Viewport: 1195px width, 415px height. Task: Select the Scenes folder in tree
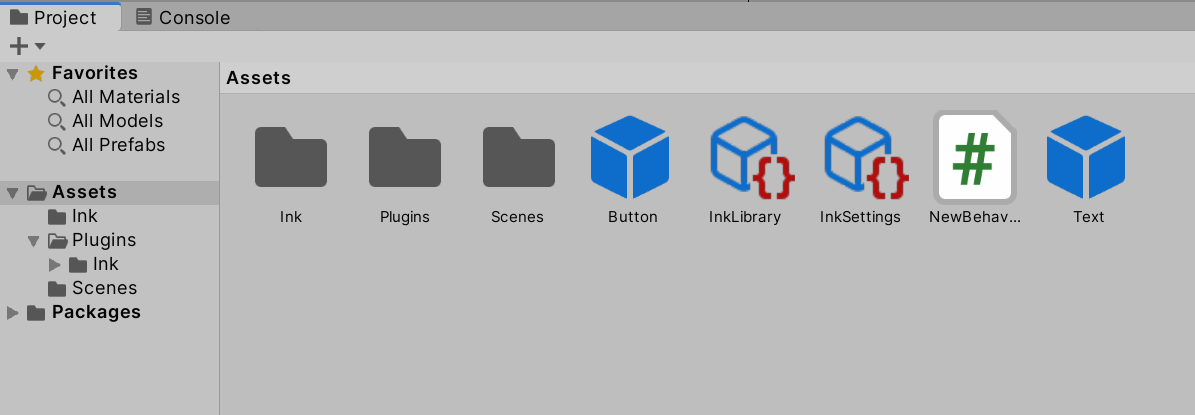(x=104, y=288)
